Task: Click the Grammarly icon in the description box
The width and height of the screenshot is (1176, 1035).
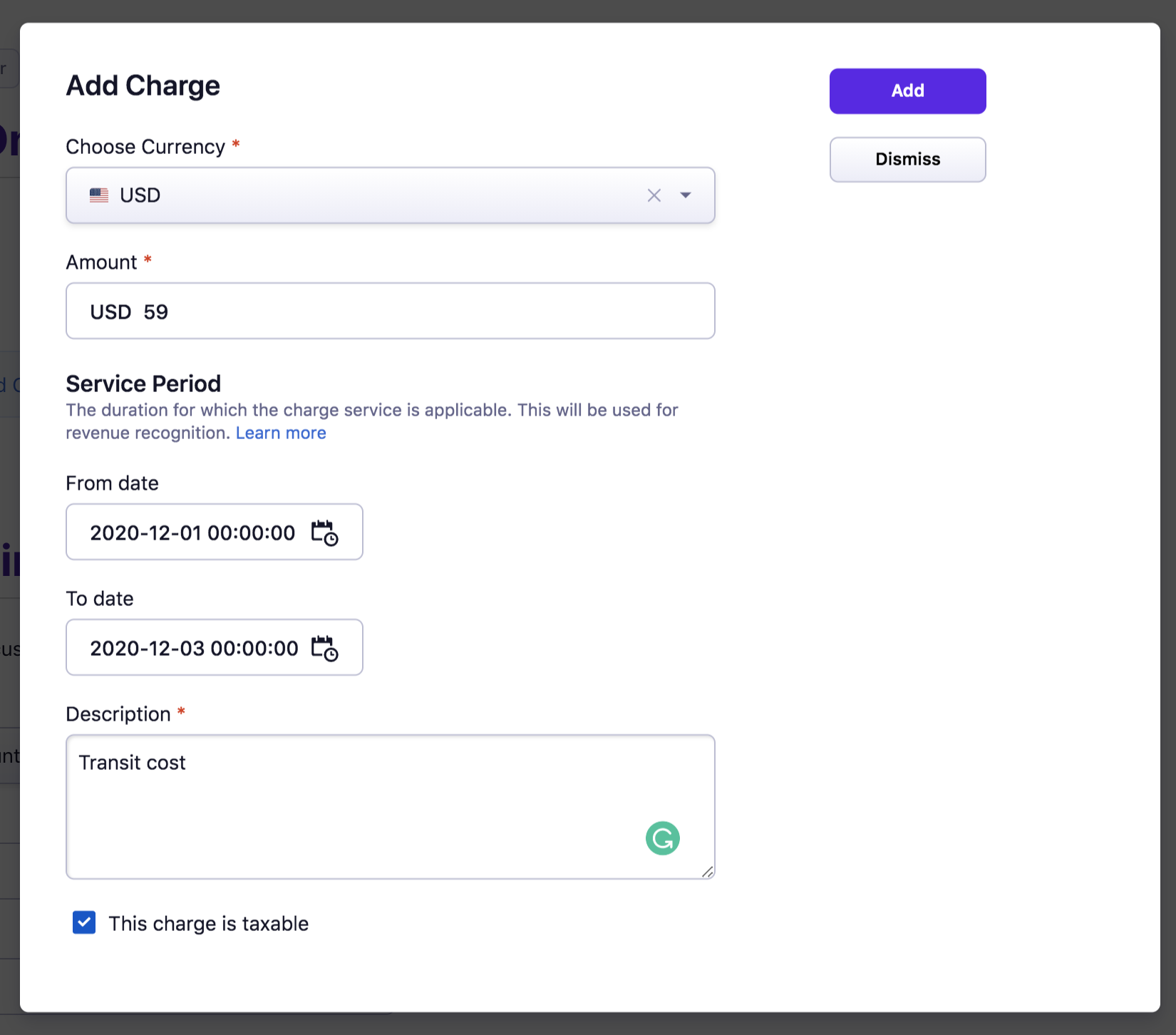Action: (662, 838)
